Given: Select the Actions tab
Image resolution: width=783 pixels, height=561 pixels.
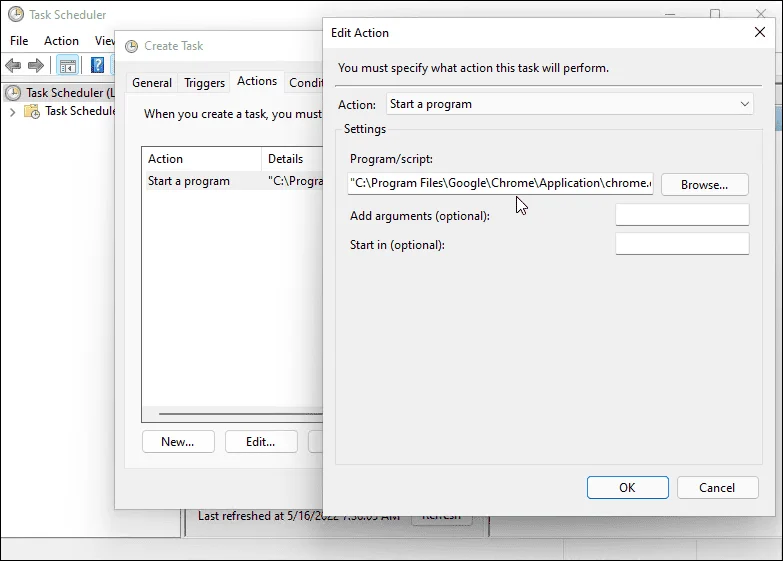Looking at the screenshot, I should [x=257, y=81].
